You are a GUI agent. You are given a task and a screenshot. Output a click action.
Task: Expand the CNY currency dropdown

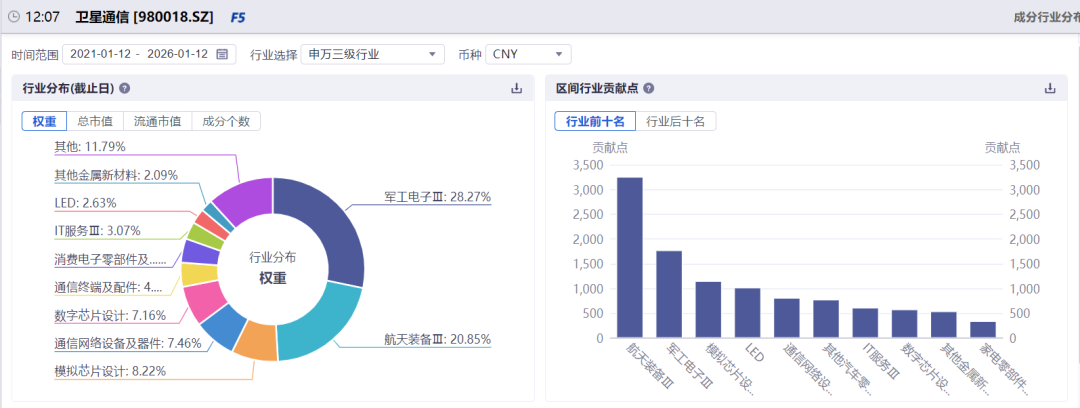tap(527, 54)
